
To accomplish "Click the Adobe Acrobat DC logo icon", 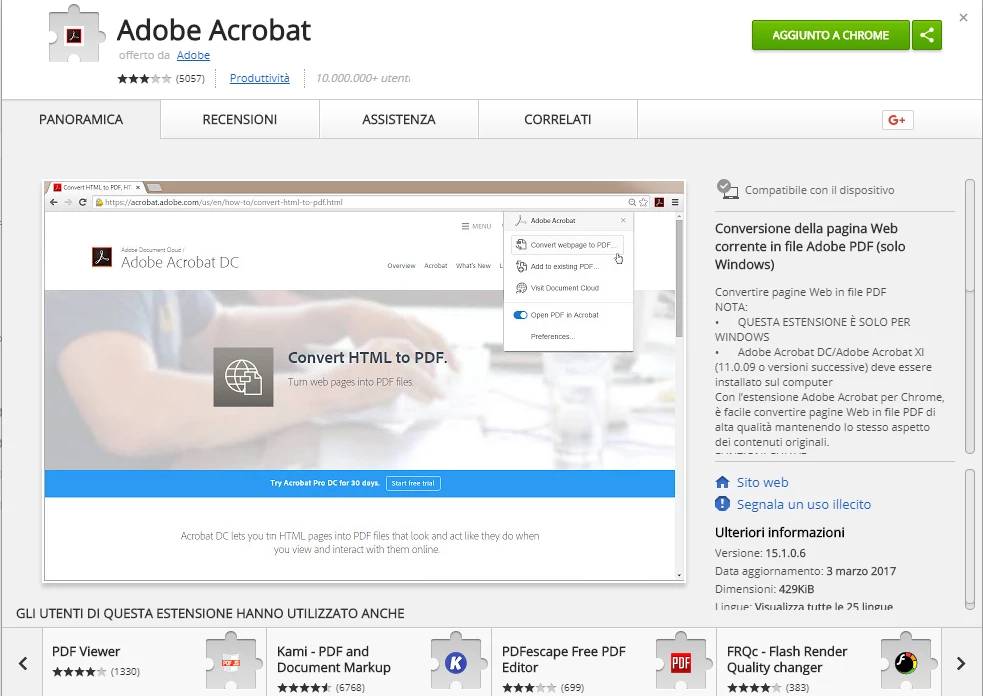I will click(102, 256).
